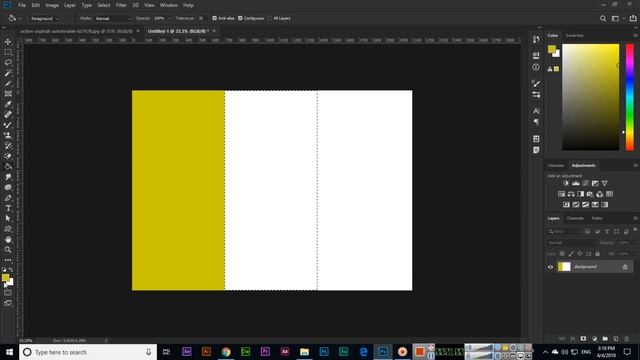Toggle the Contiguous checkbox

click(x=240, y=18)
